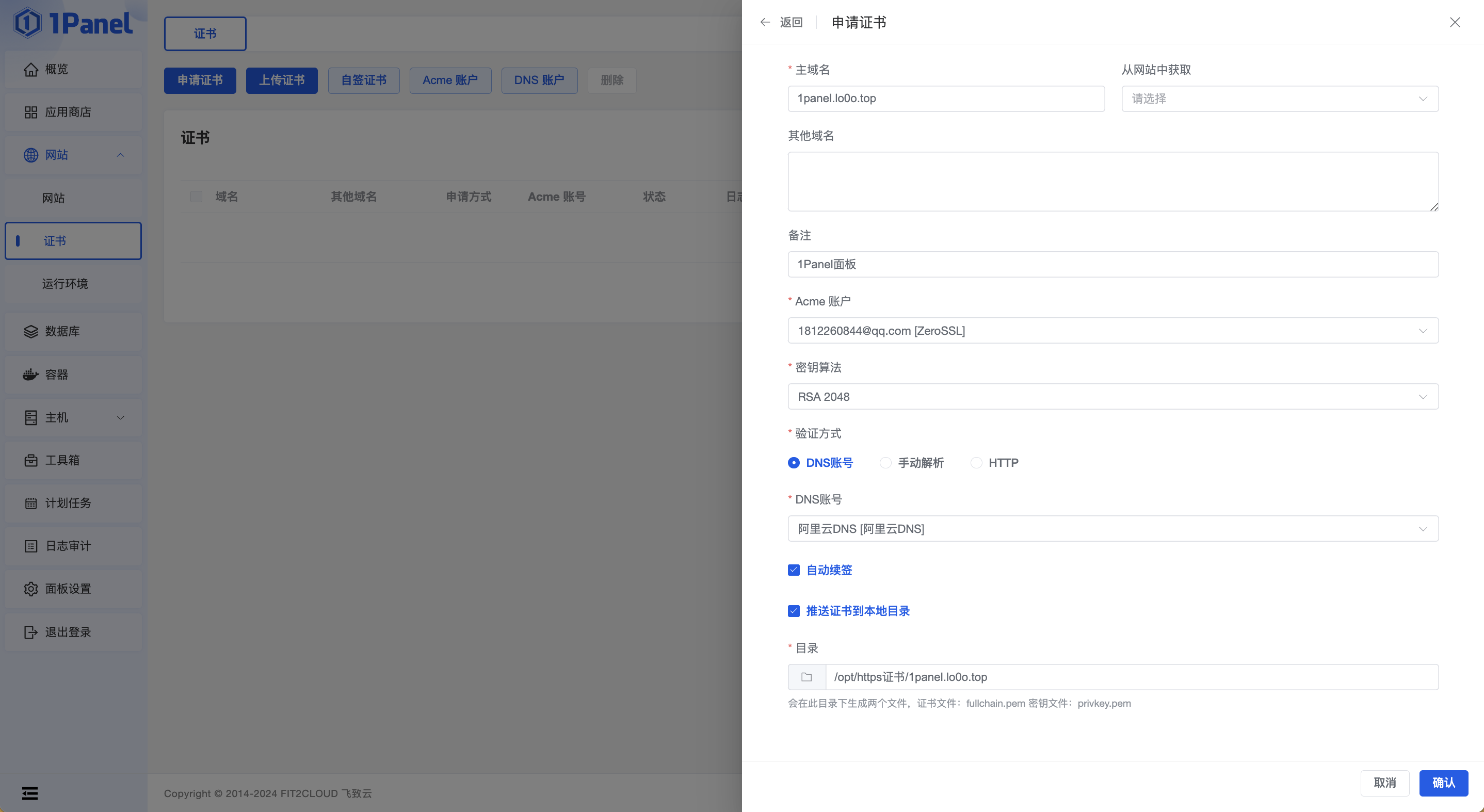The image size is (1484, 812).
Task: Select DNS账号 verification radio
Action: [x=794, y=463]
